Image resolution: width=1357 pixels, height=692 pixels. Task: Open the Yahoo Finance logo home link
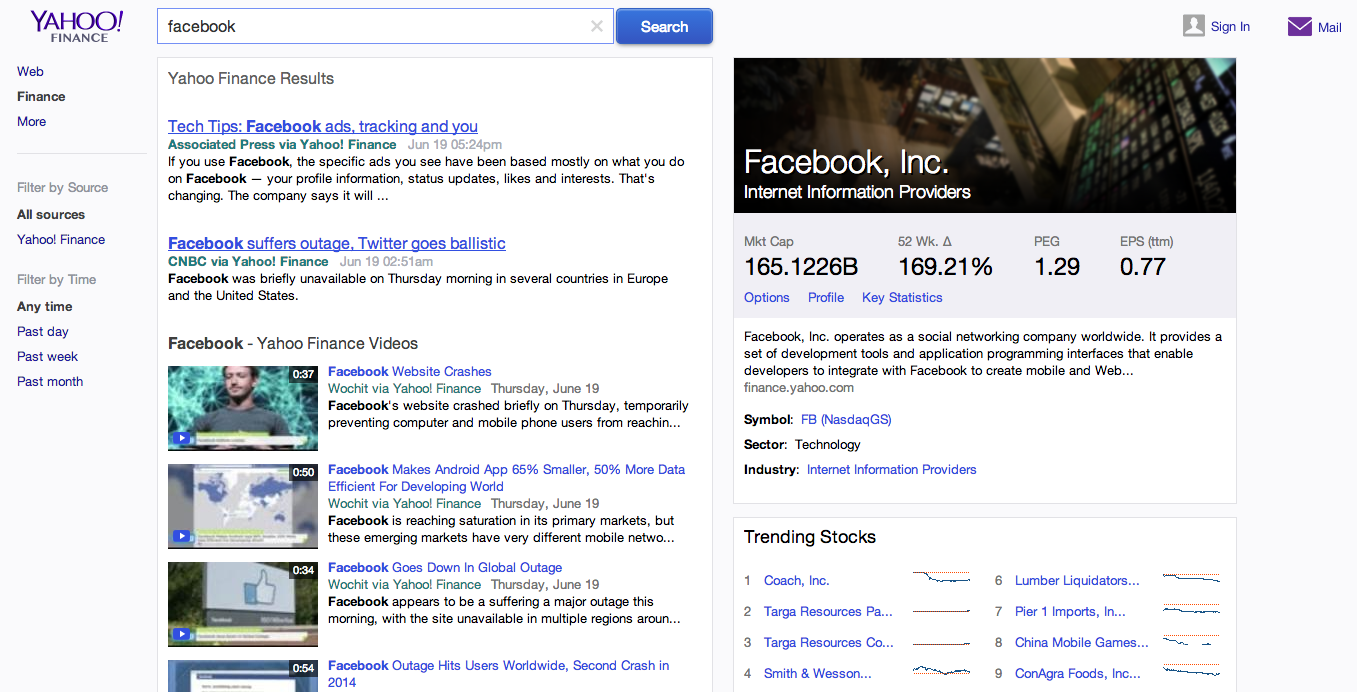(x=77, y=26)
